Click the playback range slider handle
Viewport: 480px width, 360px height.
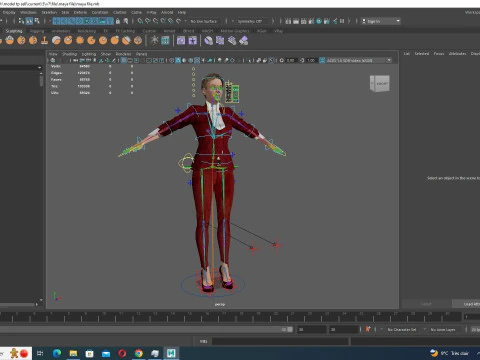pos(290,329)
